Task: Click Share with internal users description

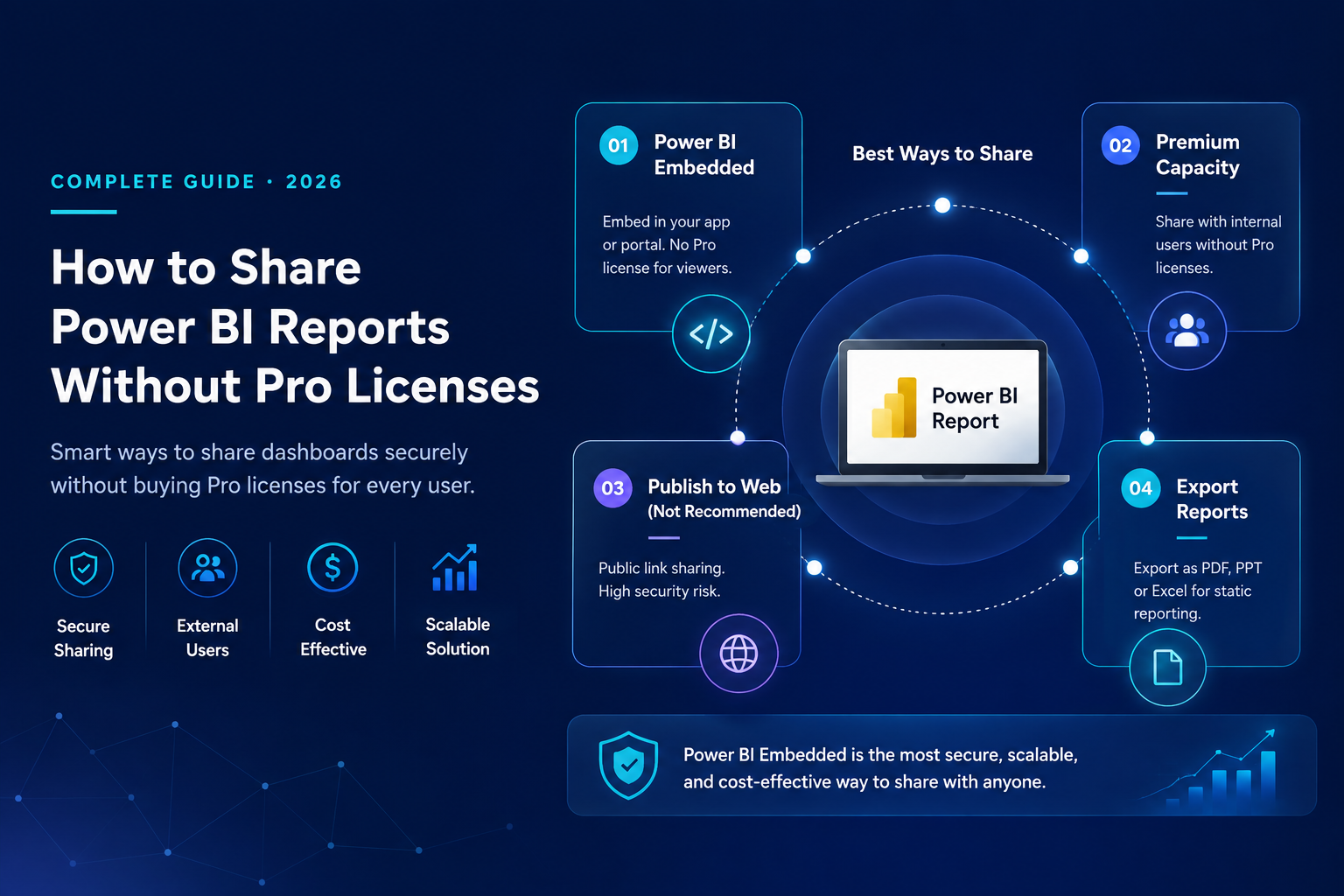Action: [1218, 245]
